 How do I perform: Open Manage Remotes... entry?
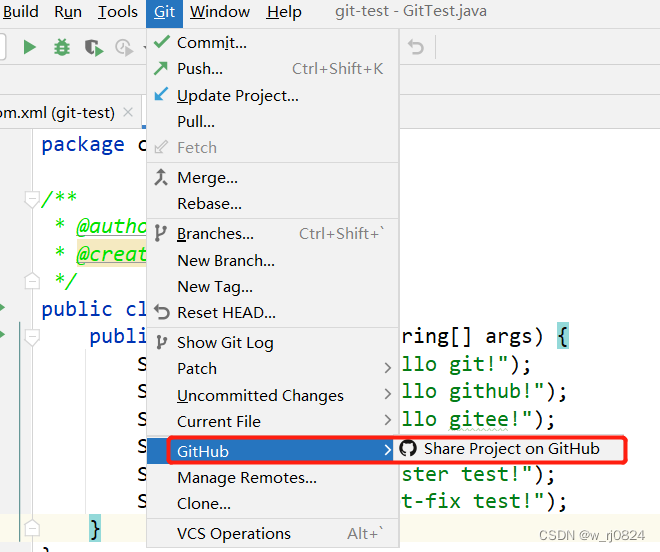click(x=272, y=477)
